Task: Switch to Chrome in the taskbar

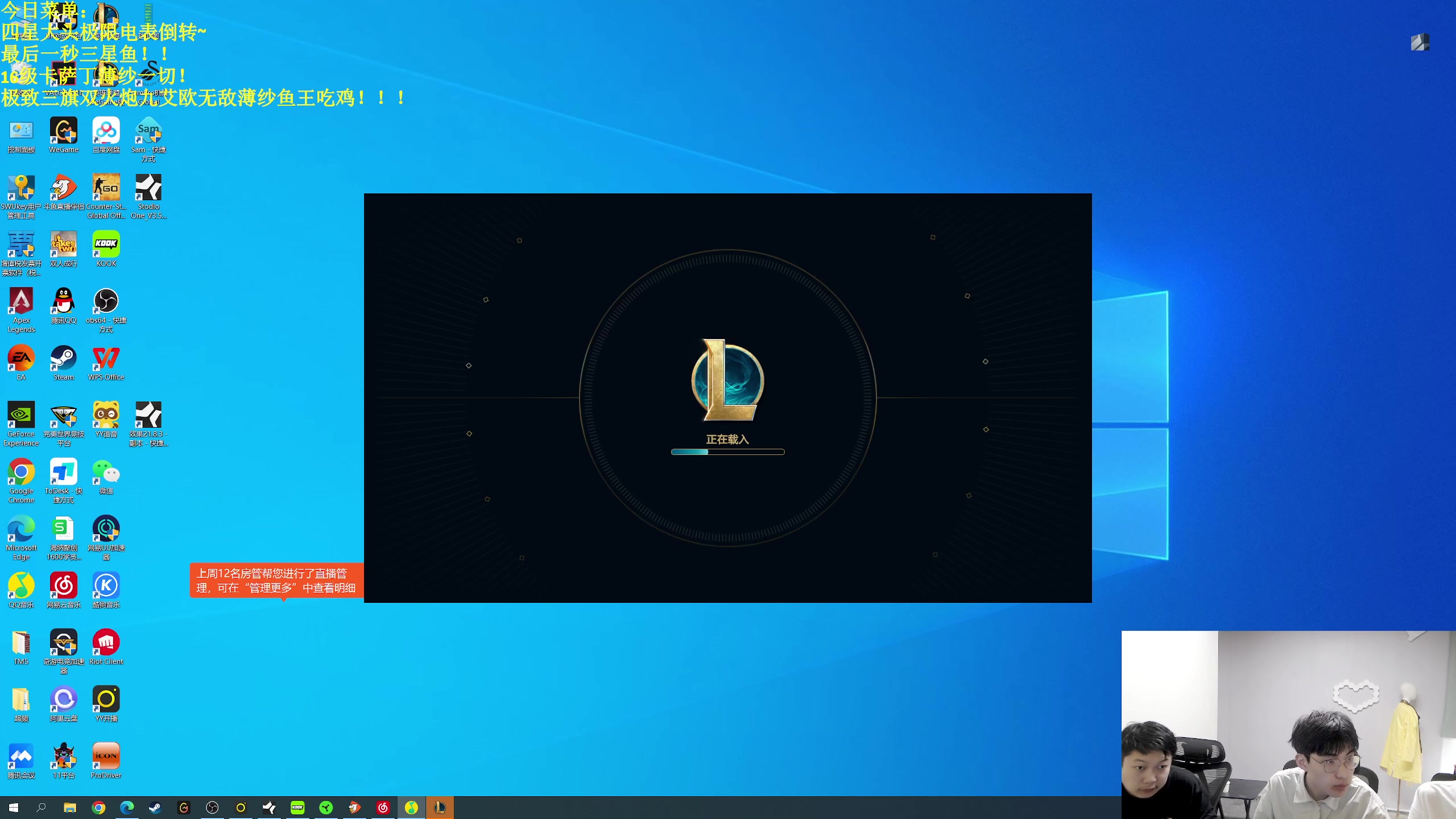Action: (98, 808)
